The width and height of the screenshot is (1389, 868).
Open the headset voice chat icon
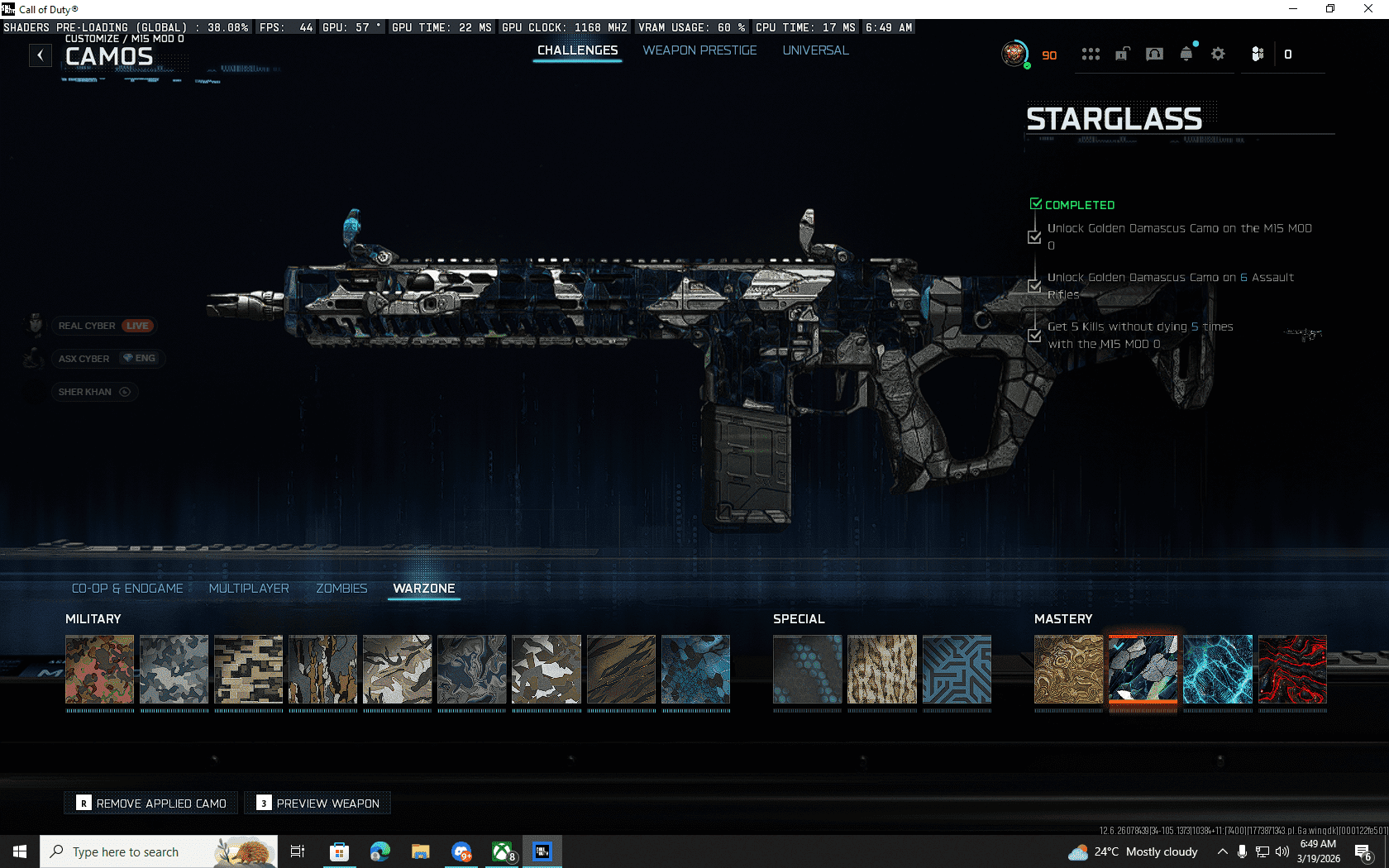coord(1154,55)
